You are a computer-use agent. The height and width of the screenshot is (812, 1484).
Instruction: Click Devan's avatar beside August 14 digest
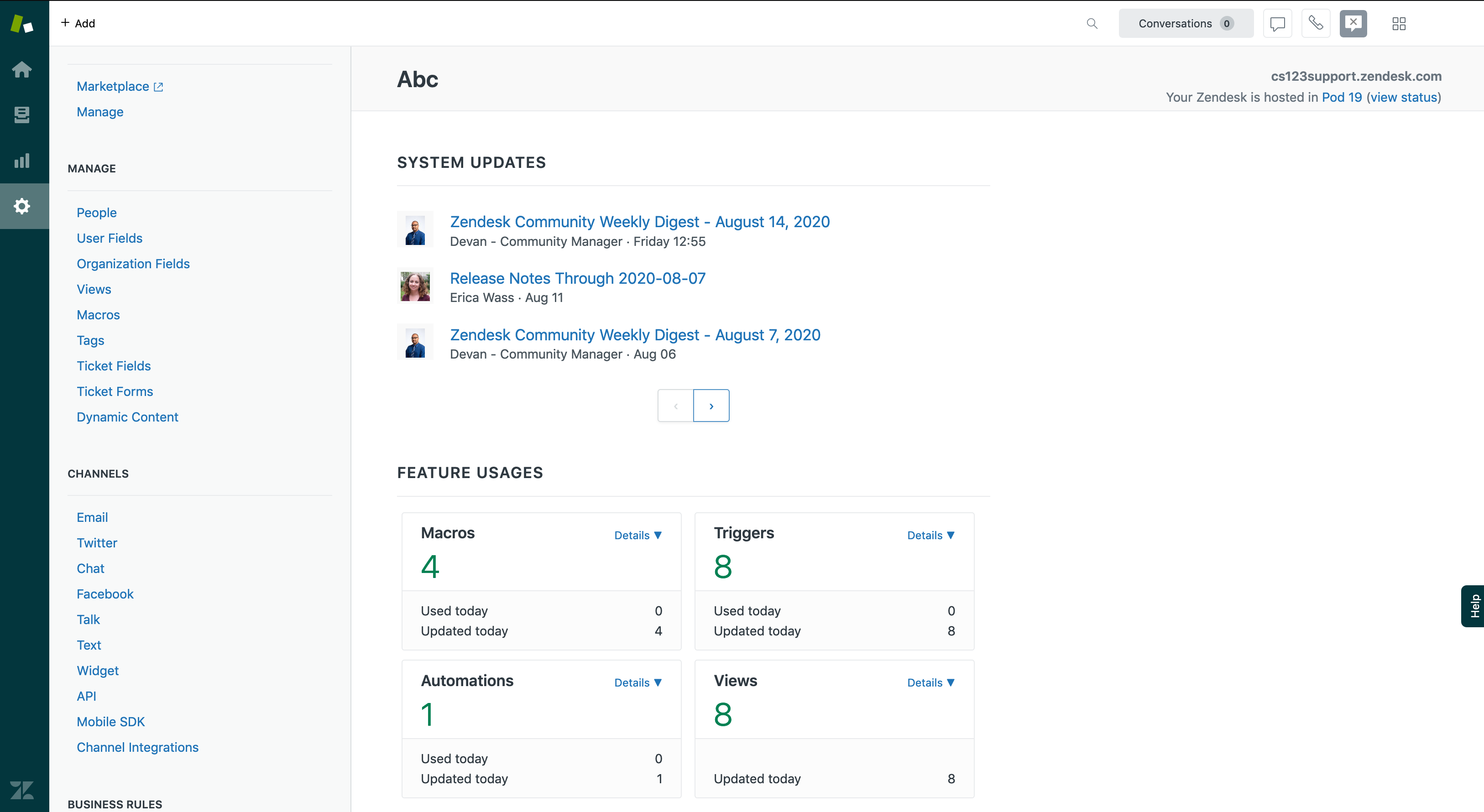(415, 229)
